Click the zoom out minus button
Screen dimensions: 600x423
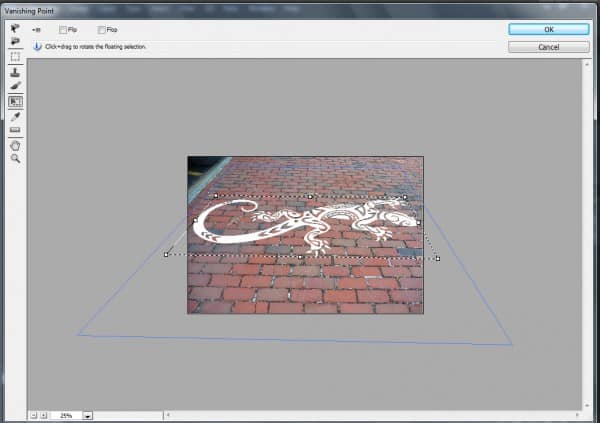point(32,414)
